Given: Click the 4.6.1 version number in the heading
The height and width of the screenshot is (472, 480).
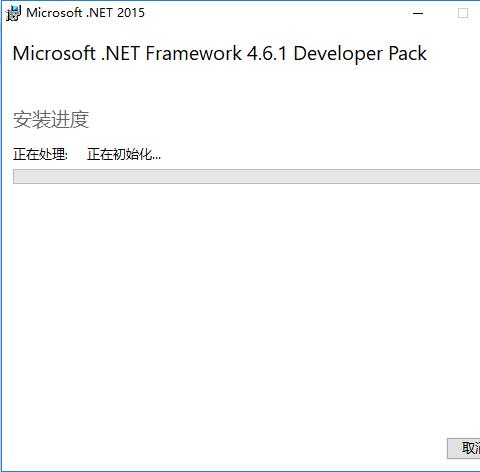Looking at the screenshot, I should [x=267, y=53].
